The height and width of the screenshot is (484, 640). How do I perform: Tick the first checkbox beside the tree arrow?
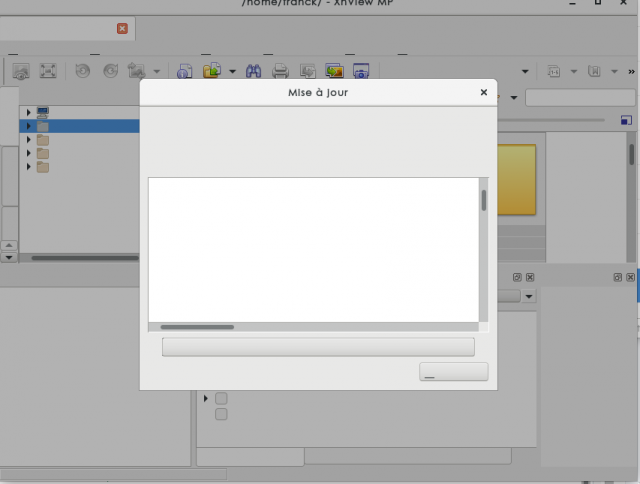221,398
